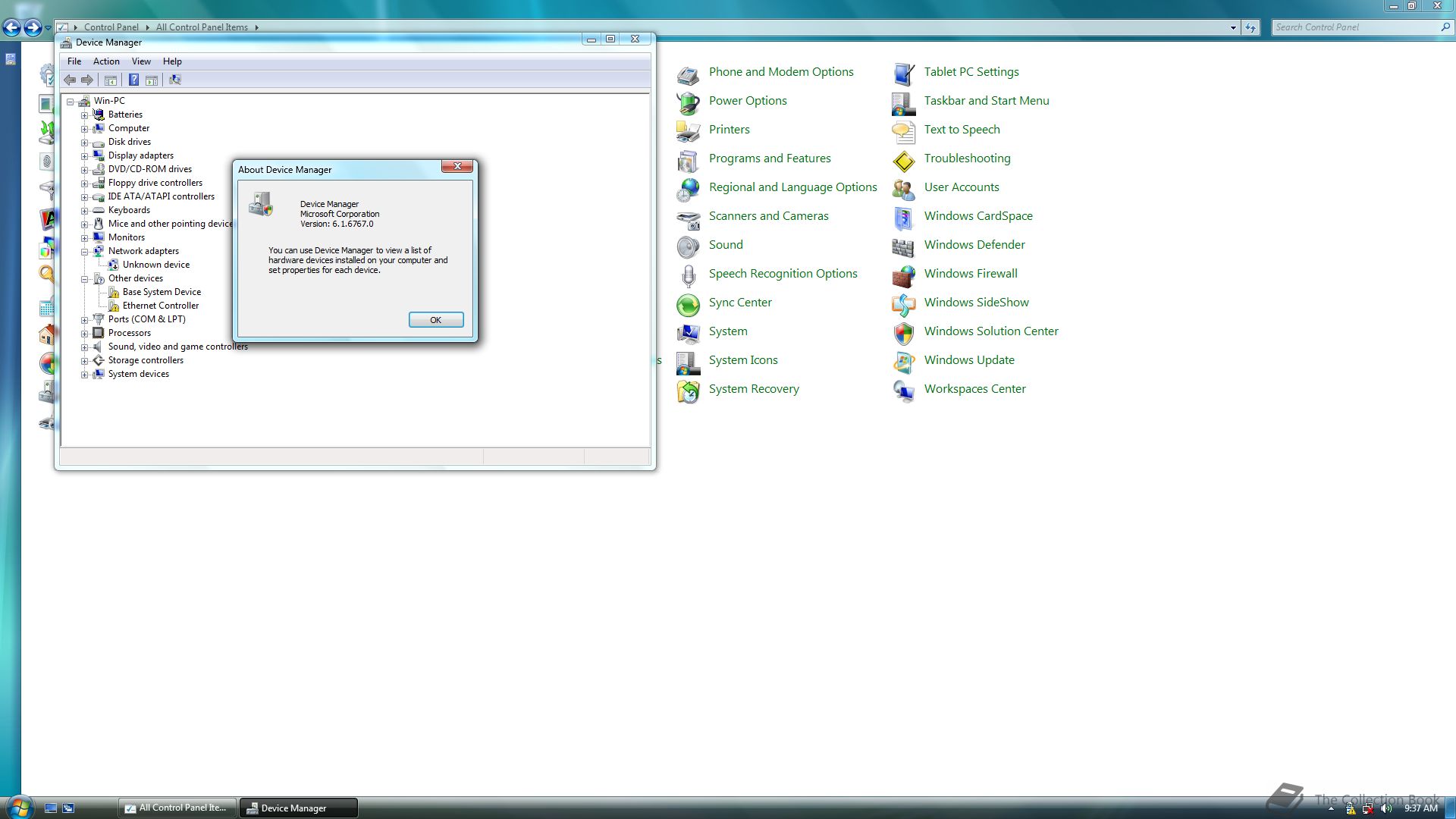This screenshot has width=1456, height=819.
Task: Open Power Options in Control Panel
Action: tap(748, 101)
